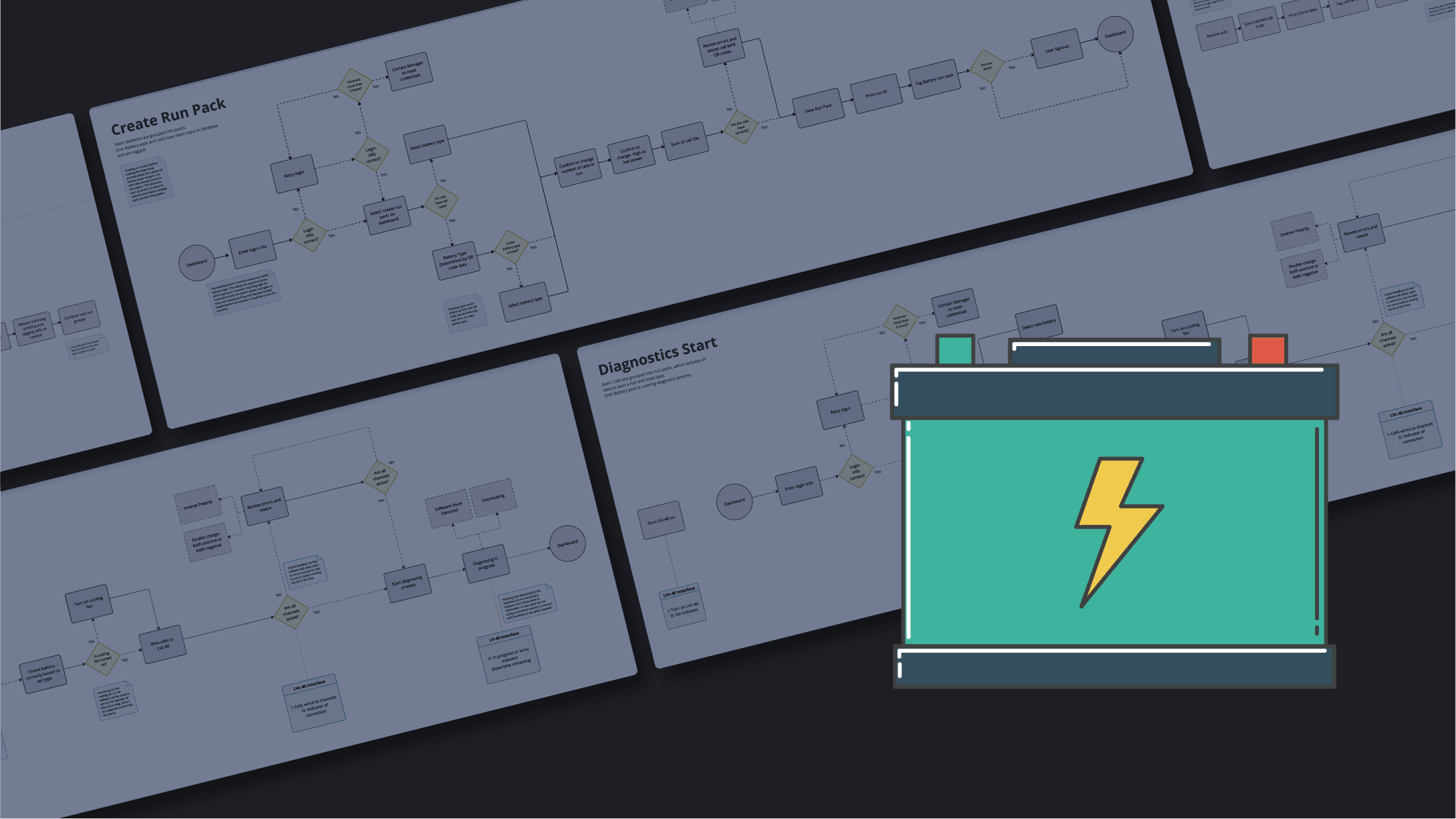Select the 'Print run ID' node
This screenshot has height=819, width=1456.
pyautogui.click(x=876, y=94)
